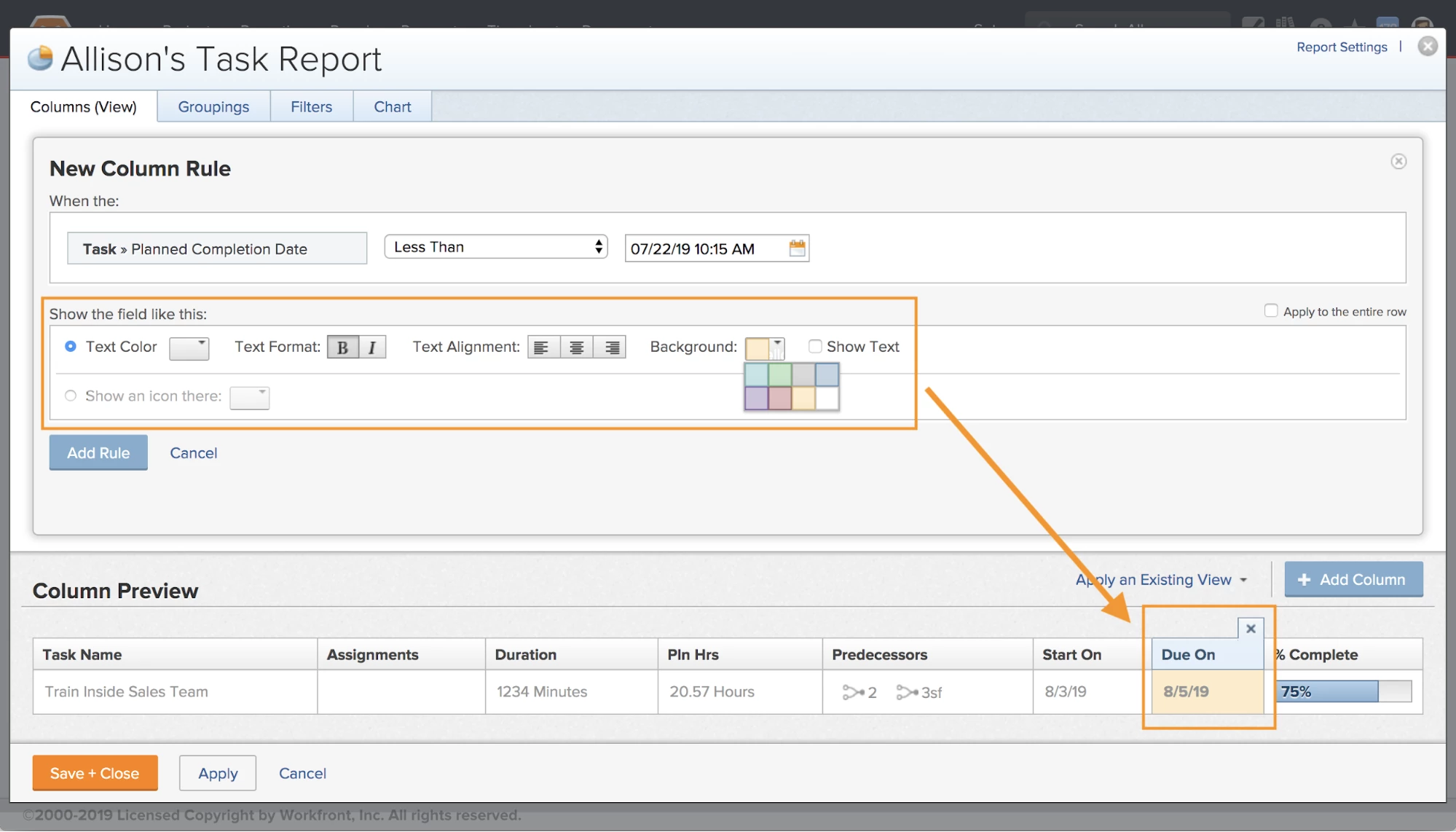Set text alignment to left
The width and height of the screenshot is (1456, 832).
(541, 348)
